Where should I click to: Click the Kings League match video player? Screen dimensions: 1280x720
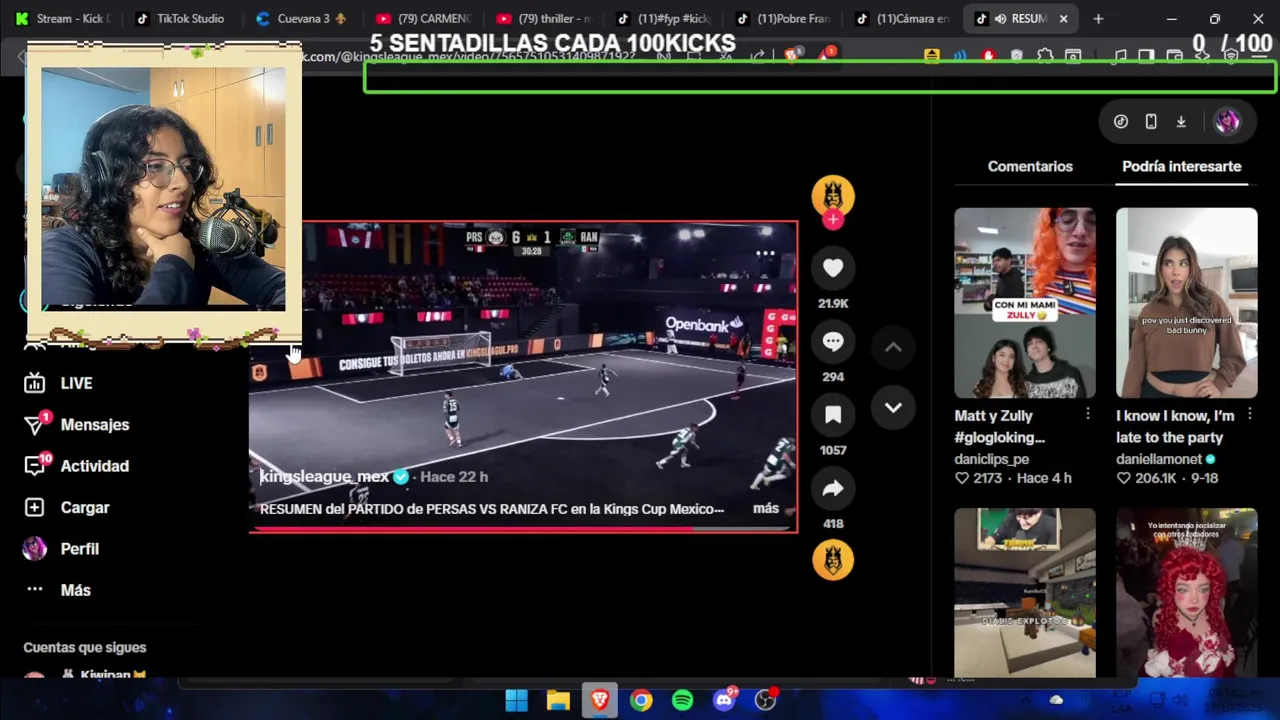(x=523, y=377)
